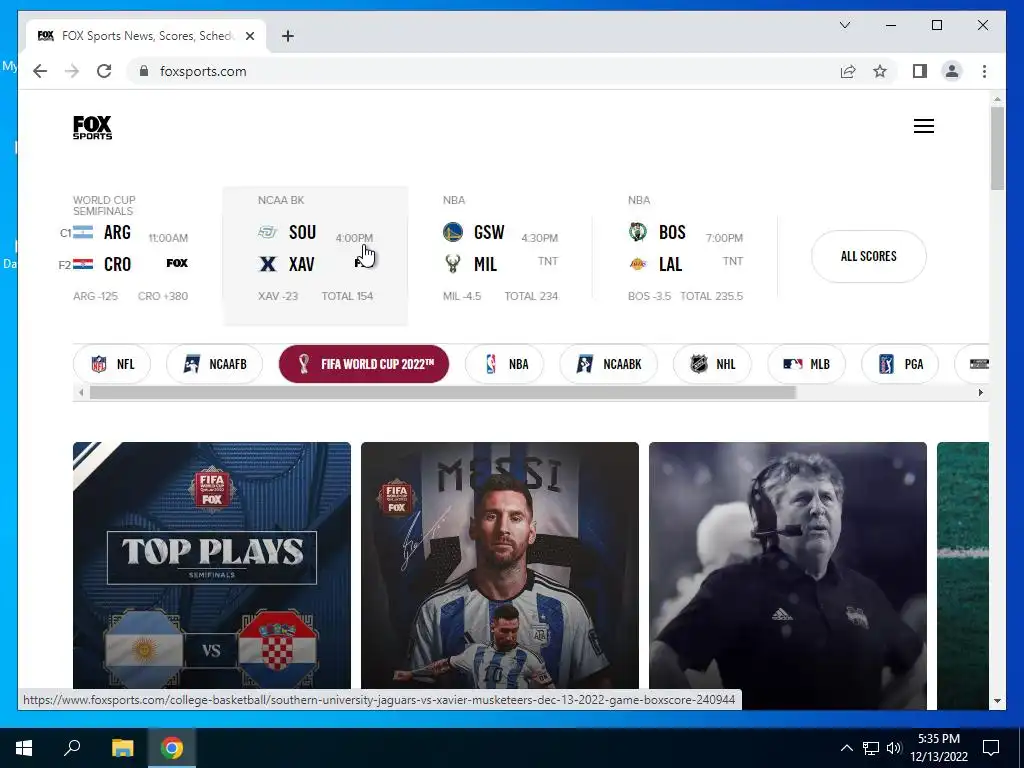
Task: Open a new tab
Action: 287,36
